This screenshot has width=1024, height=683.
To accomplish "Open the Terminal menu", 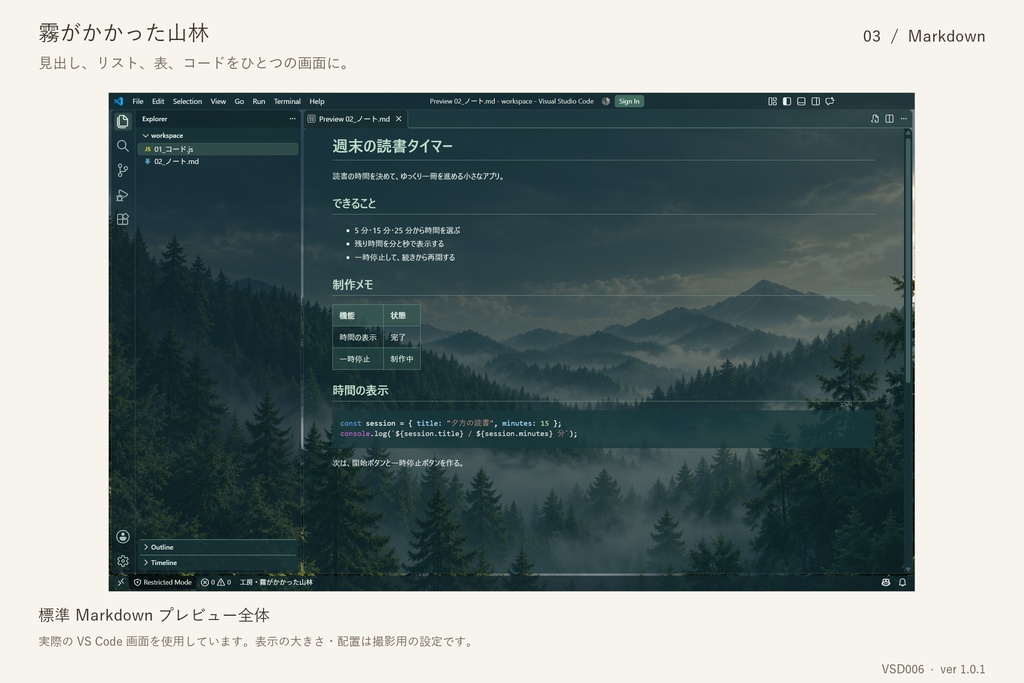I will (287, 101).
